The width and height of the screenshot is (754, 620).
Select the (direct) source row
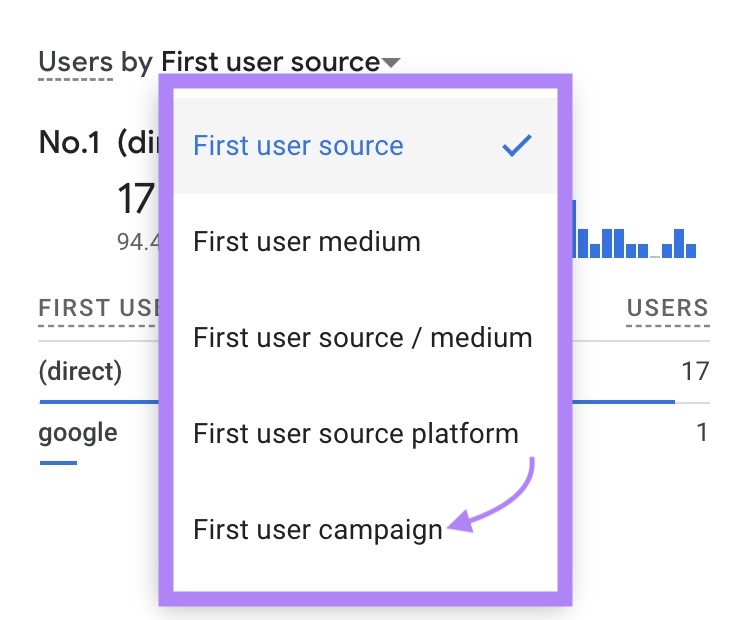[80, 372]
